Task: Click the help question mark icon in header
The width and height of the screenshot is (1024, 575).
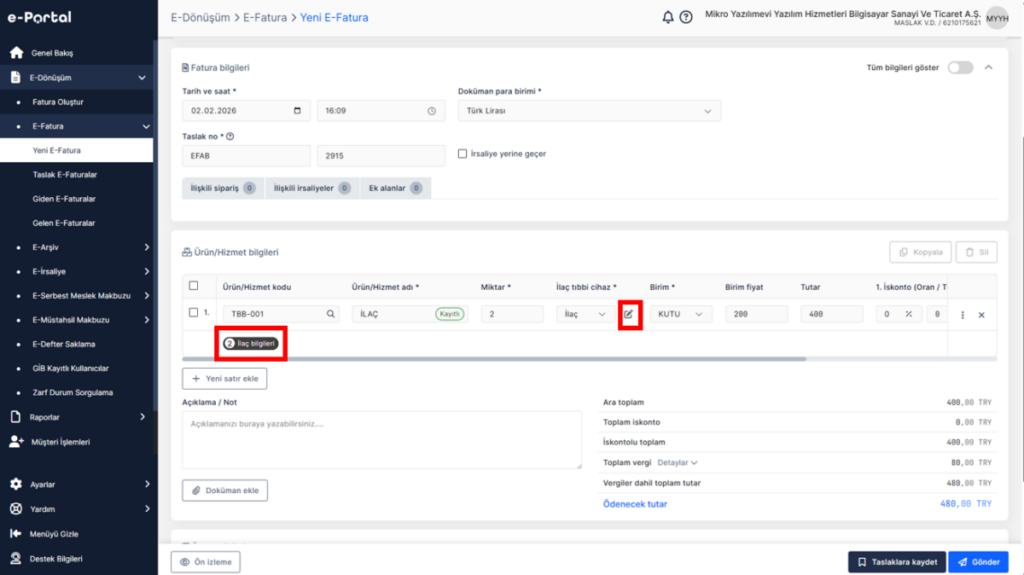Action: (x=686, y=18)
